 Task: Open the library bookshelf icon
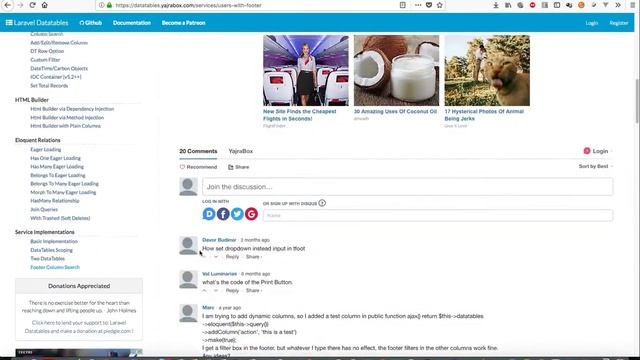coord(508,5)
